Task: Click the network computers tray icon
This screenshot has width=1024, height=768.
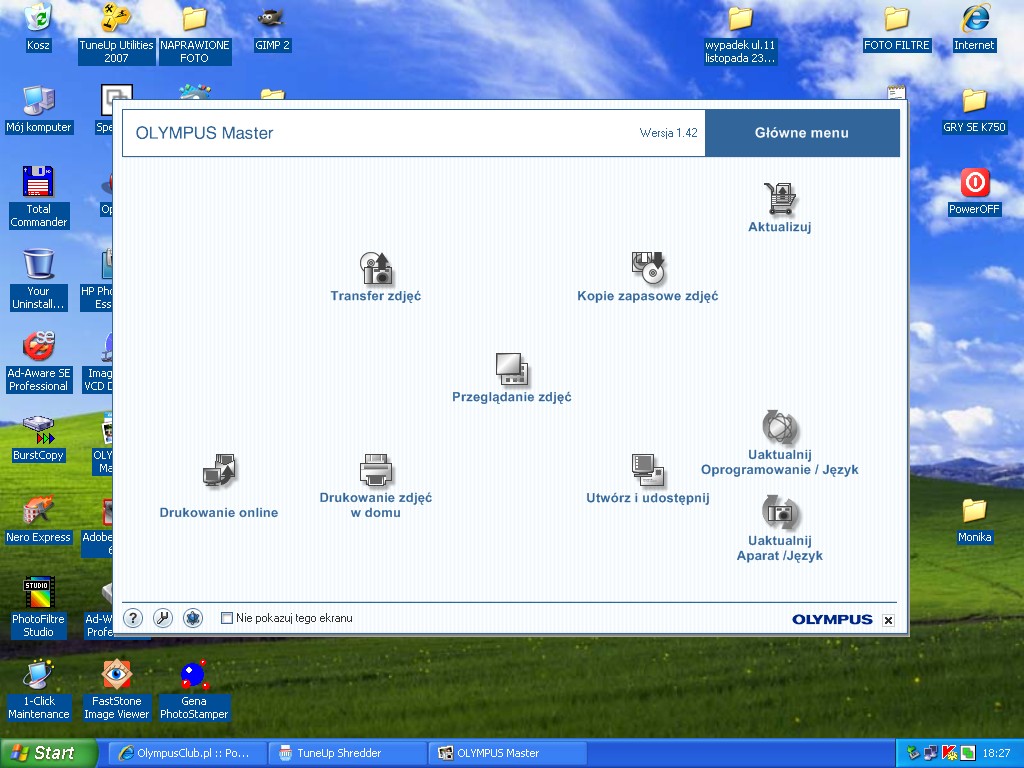Action: (931, 753)
